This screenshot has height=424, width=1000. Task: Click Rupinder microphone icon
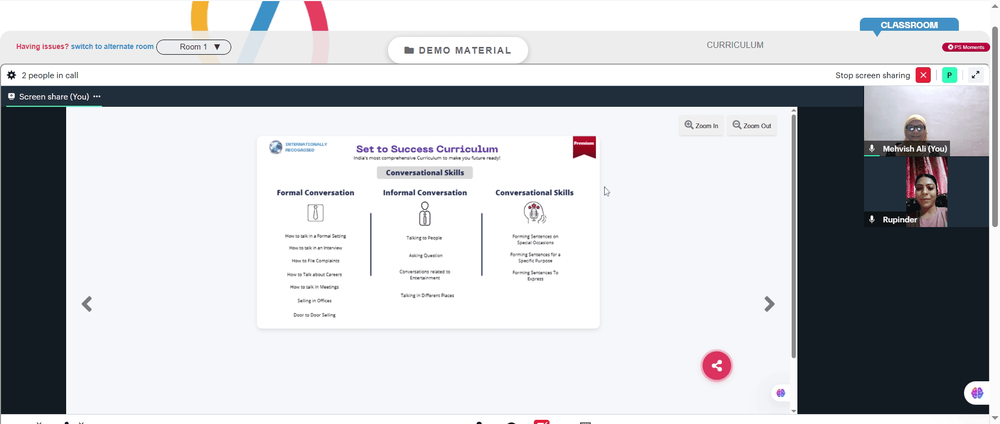click(872, 219)
